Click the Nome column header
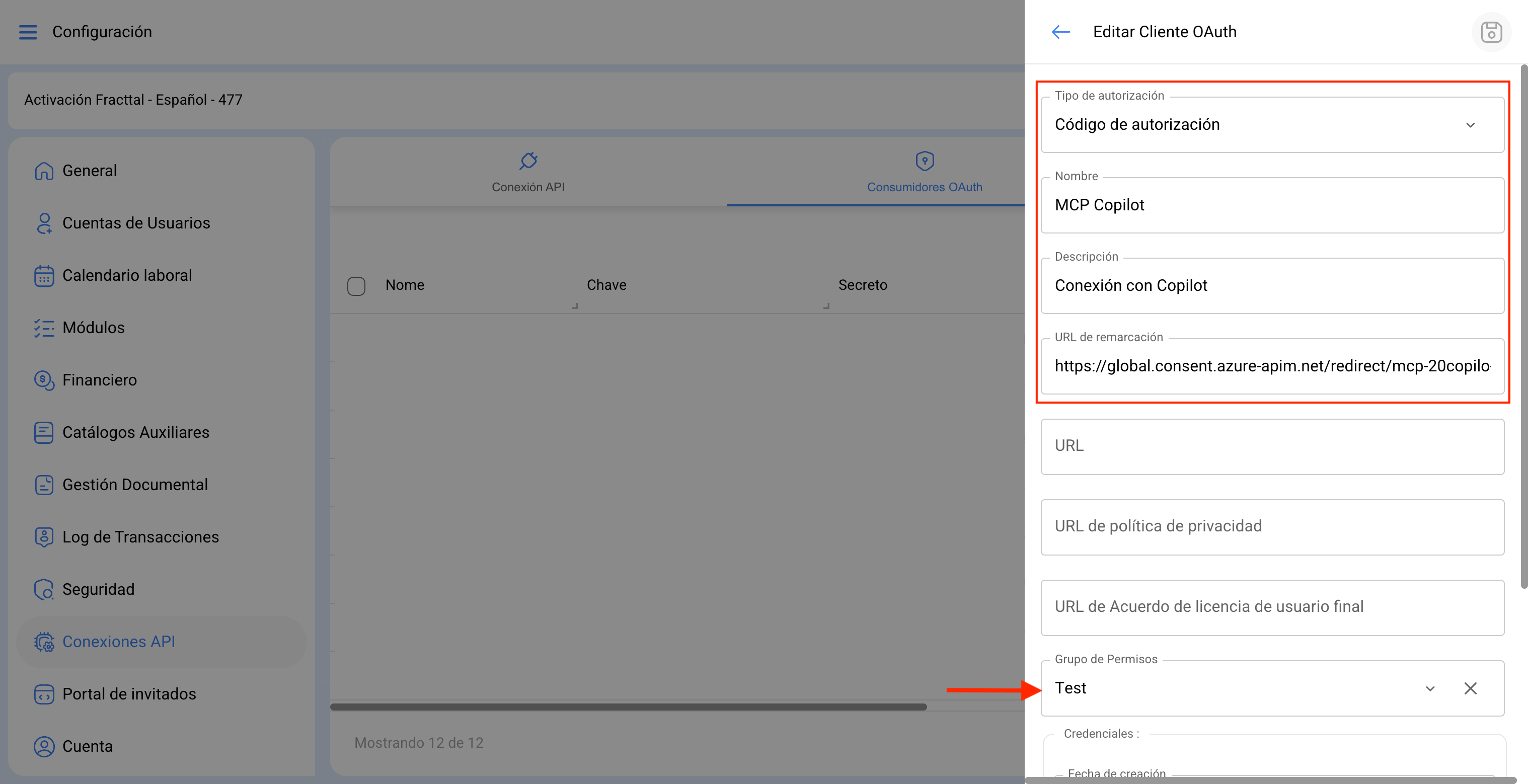Viewport: 1528px width, 784px height. [405, 285]
